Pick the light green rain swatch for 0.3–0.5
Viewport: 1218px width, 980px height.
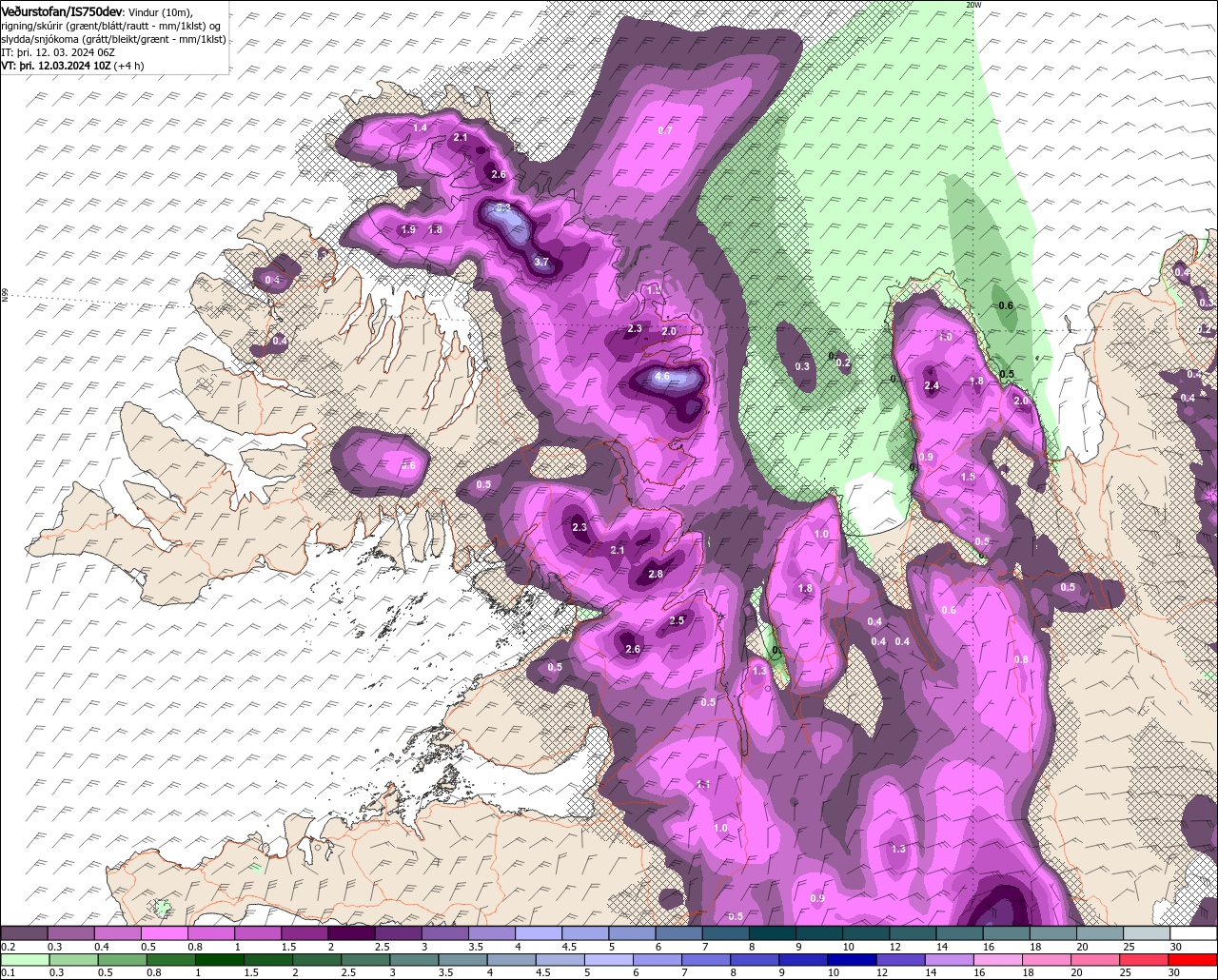[73, 959]
